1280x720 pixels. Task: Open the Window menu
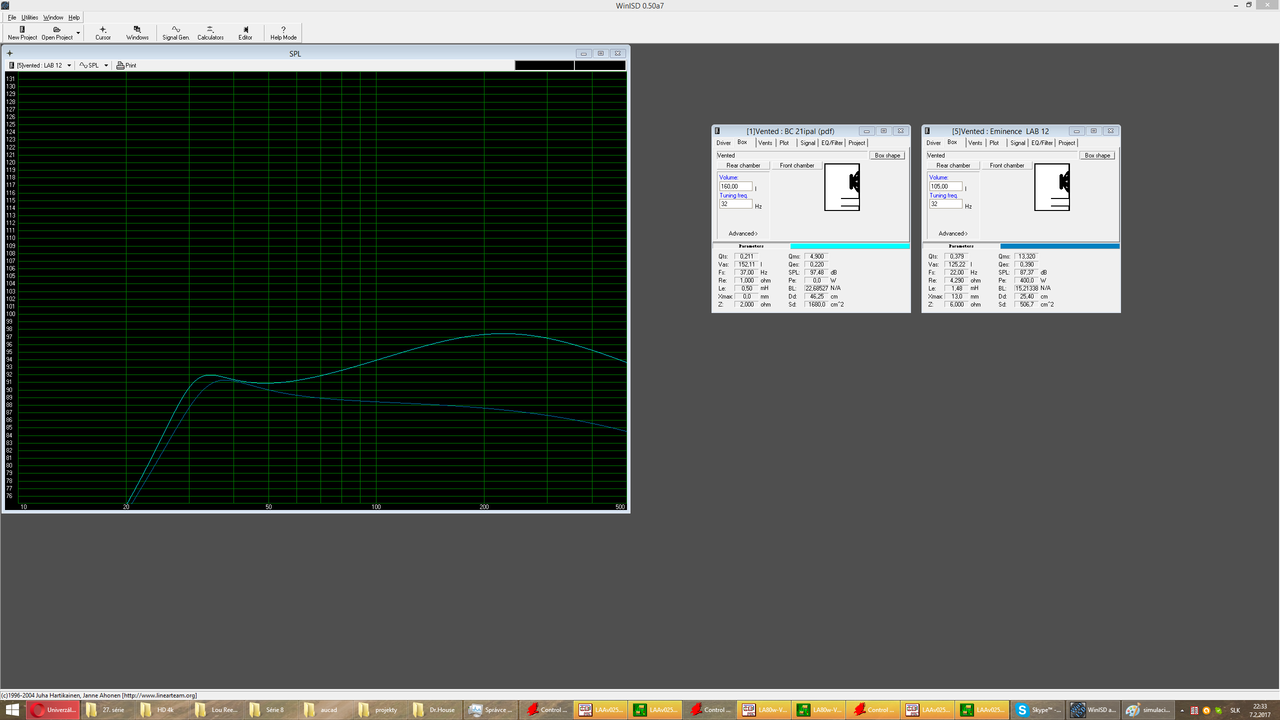54,17
